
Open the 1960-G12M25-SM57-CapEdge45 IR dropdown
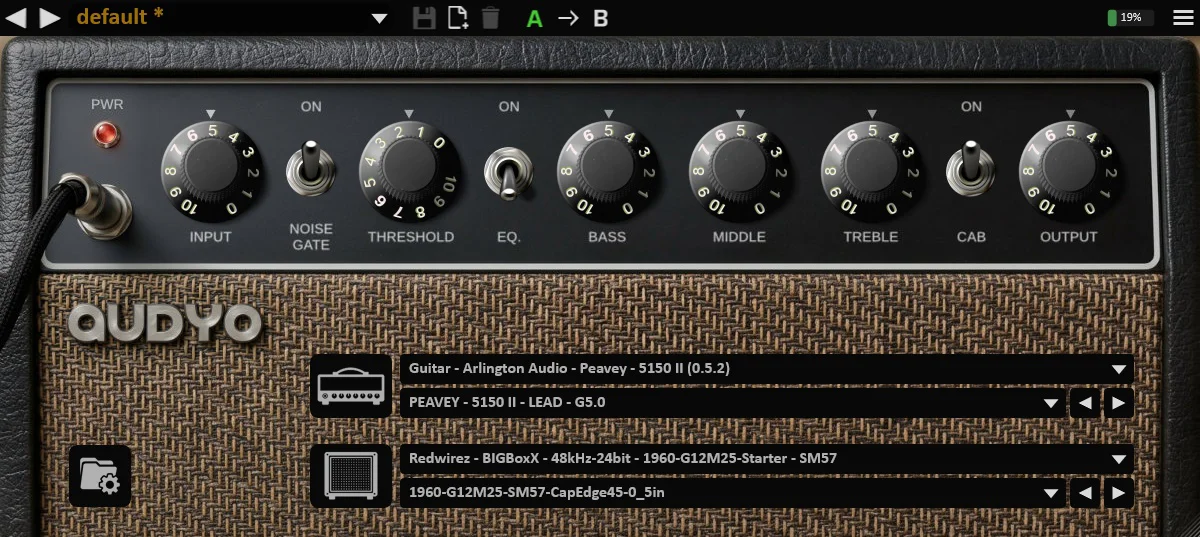(732, 493)
